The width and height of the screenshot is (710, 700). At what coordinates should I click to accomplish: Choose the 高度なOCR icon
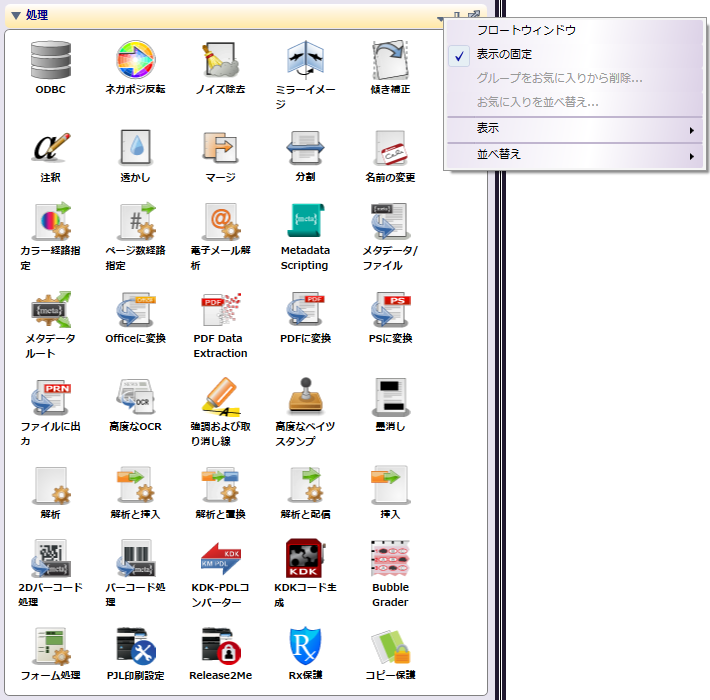pos(135,398)
